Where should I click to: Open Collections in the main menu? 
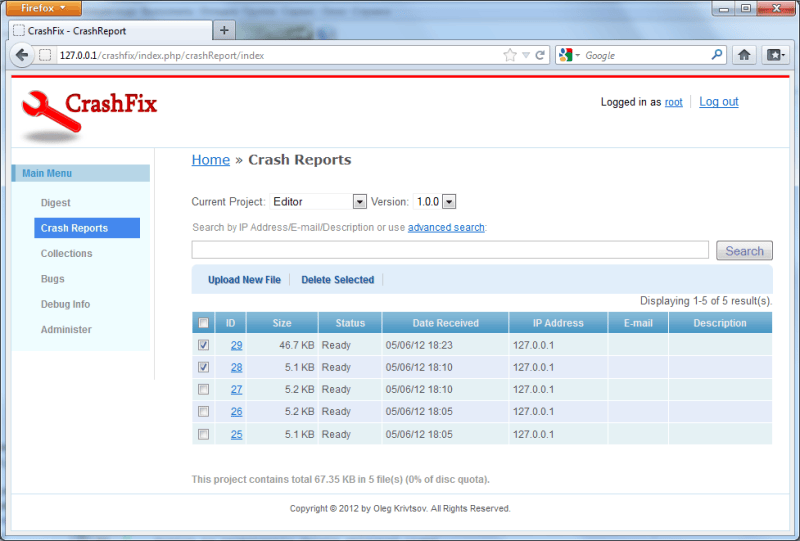tap(66, 253)
